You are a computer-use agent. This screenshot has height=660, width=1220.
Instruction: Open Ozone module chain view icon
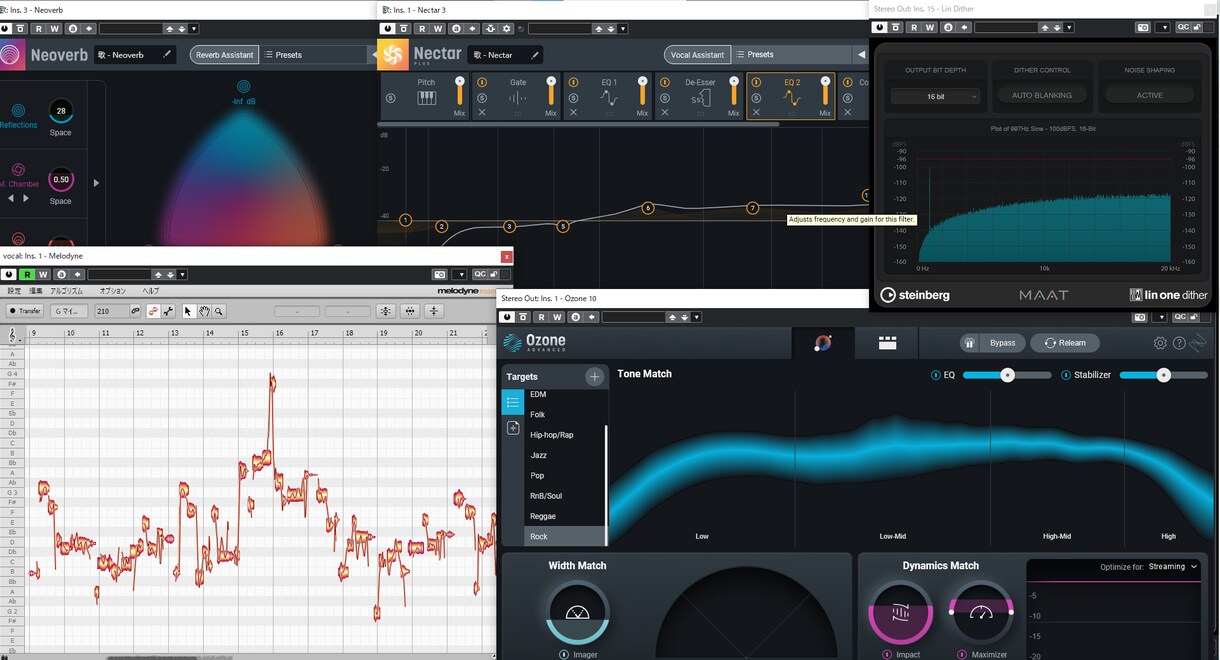coord(887,343)
